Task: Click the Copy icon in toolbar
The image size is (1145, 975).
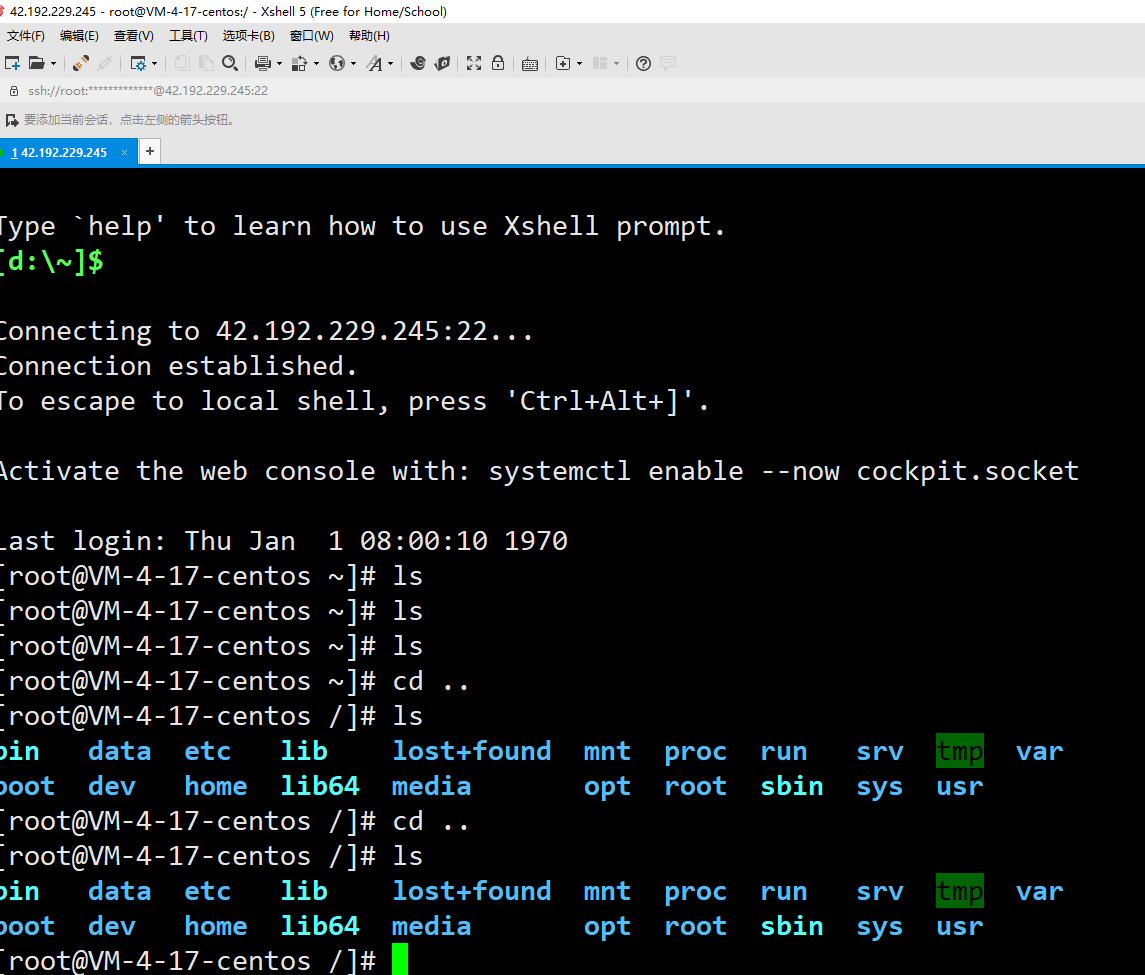Action: point(183,64)
